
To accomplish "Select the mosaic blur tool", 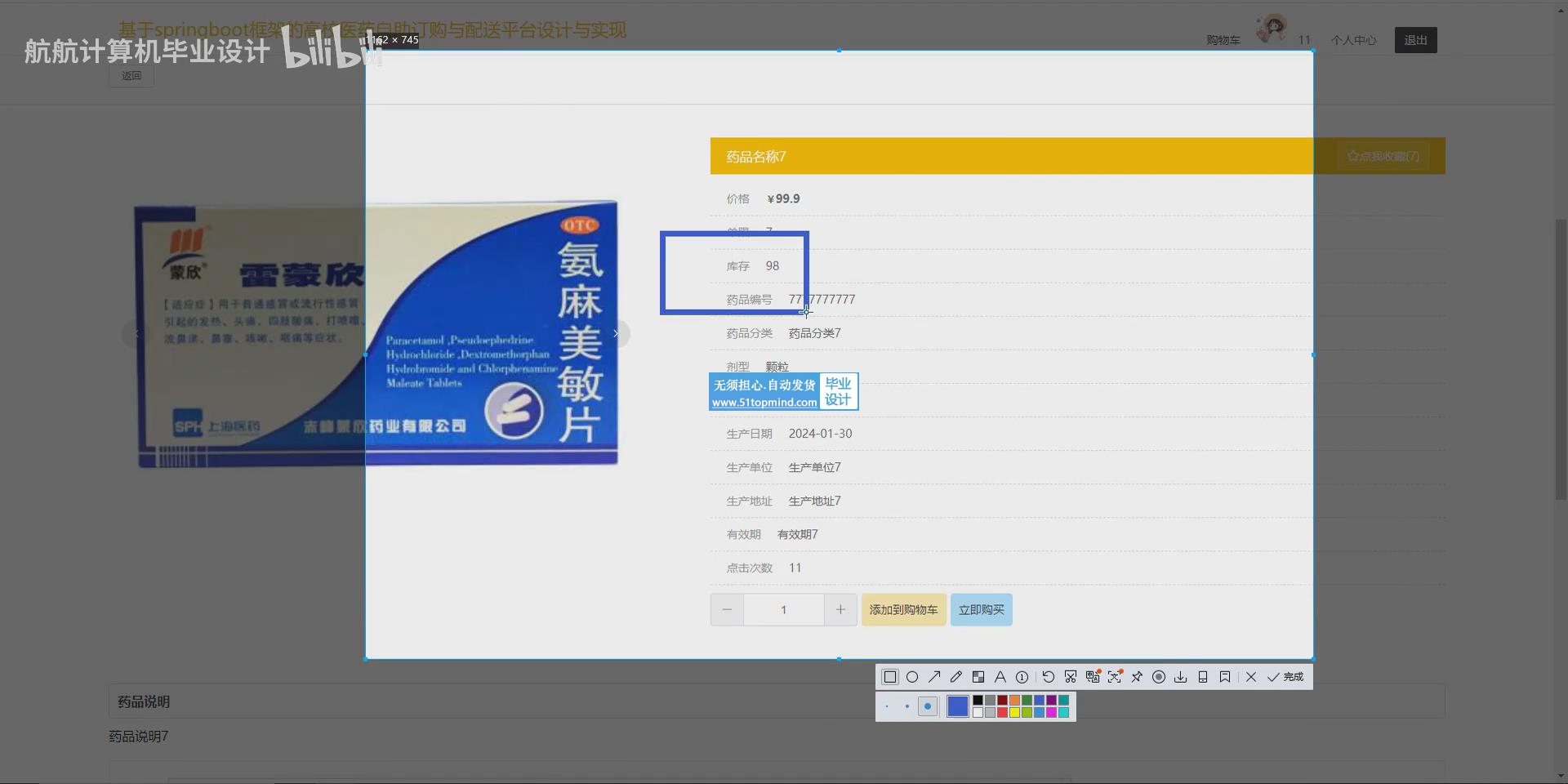I will pos(978,677).
